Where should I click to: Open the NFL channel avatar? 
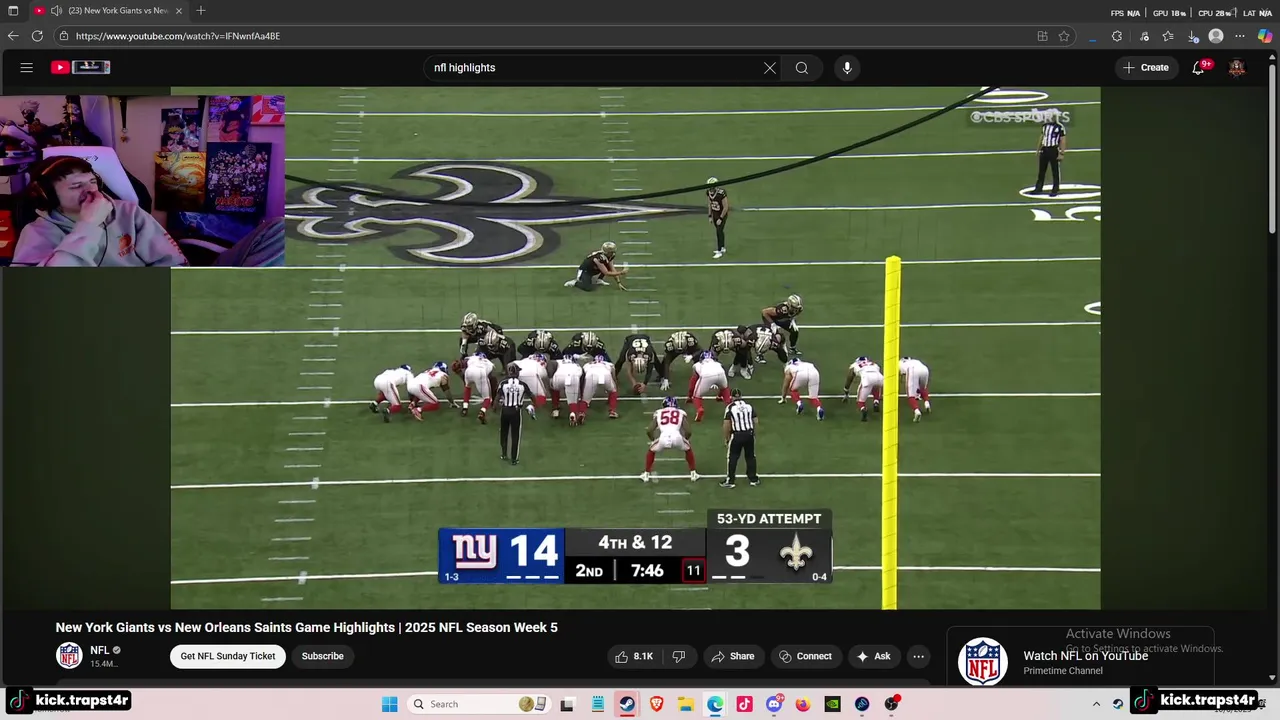[x=69, y=656]
